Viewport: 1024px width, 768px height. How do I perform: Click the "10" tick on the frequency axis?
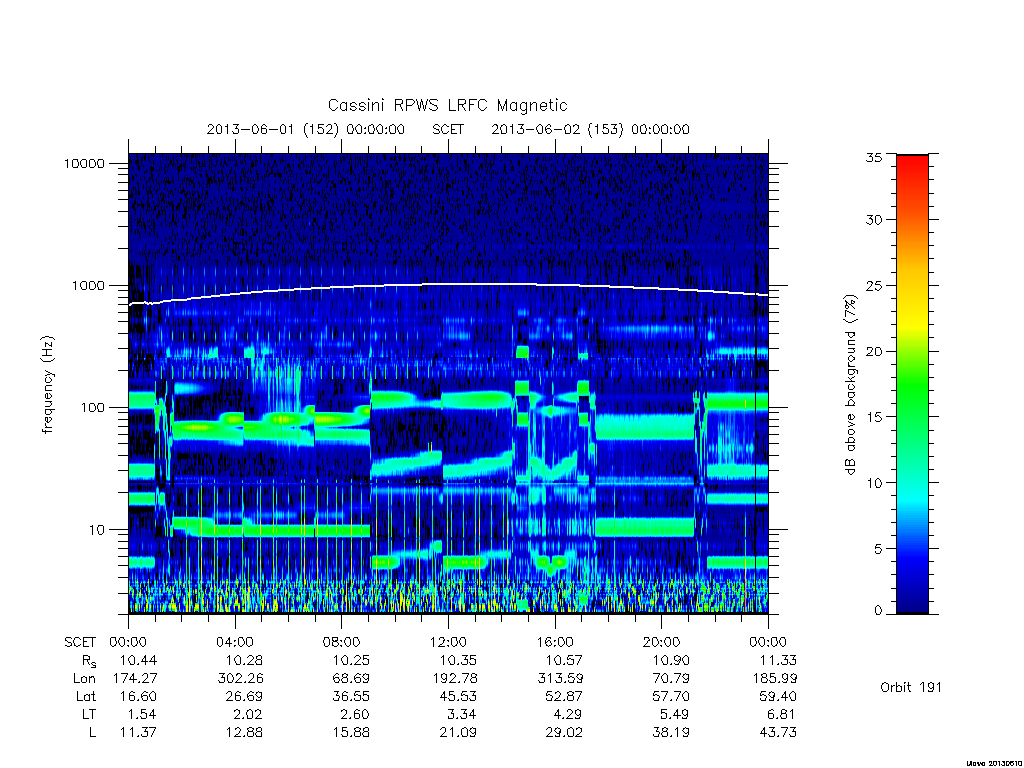(96, 530)
